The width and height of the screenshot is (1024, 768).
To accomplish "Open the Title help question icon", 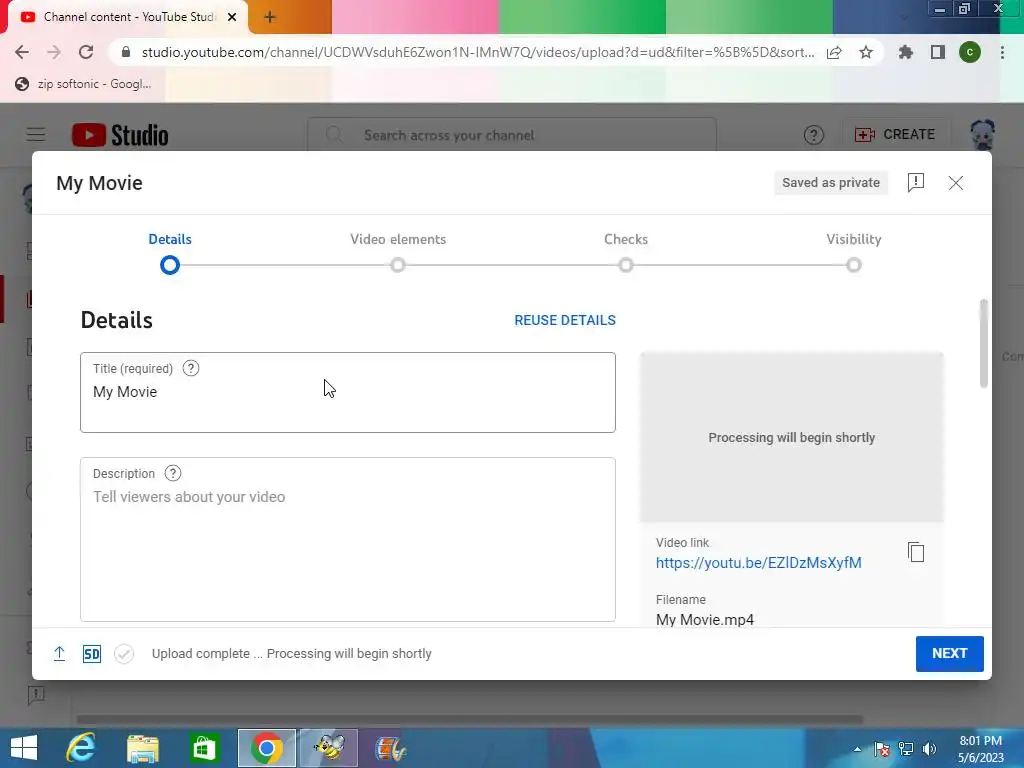I will tap(191, 368).
